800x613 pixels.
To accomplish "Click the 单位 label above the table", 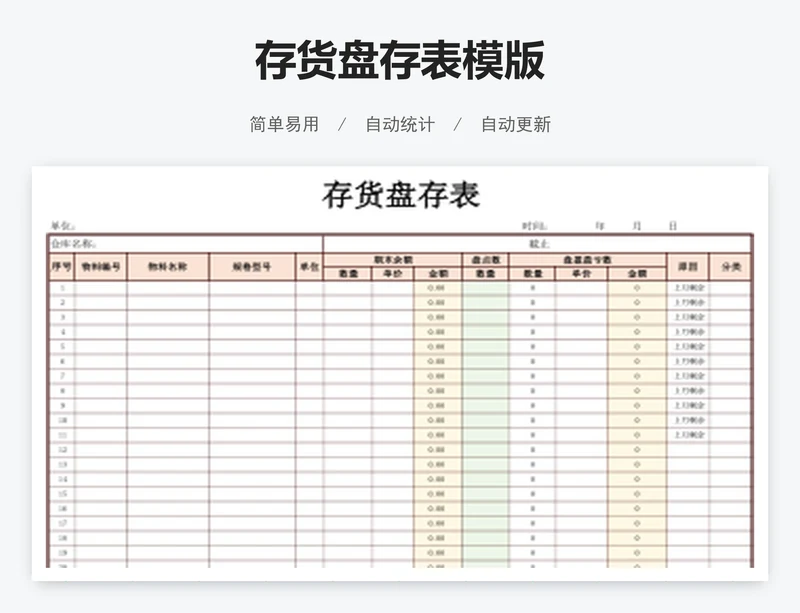I will [x=63, y=226].
